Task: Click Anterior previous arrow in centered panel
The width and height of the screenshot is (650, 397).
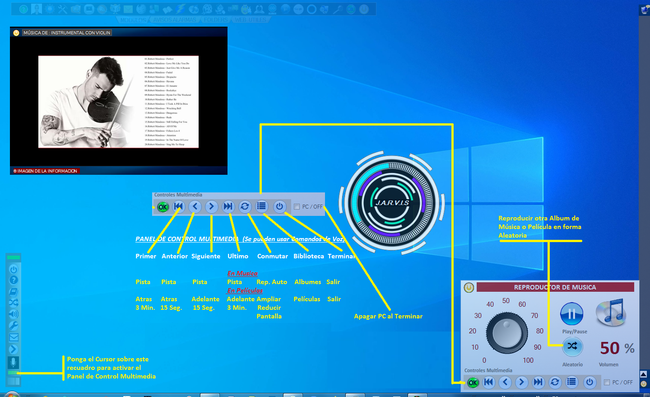Action: 195,206
